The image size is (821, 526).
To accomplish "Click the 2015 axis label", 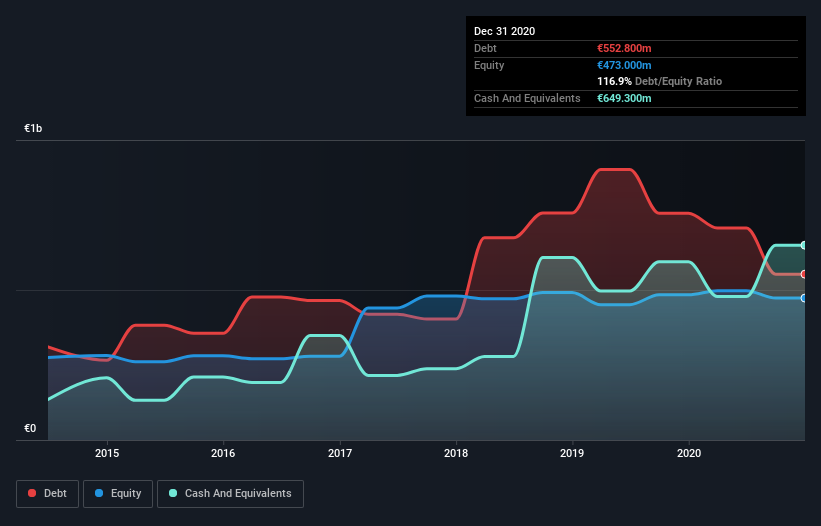I will point(107,453).
